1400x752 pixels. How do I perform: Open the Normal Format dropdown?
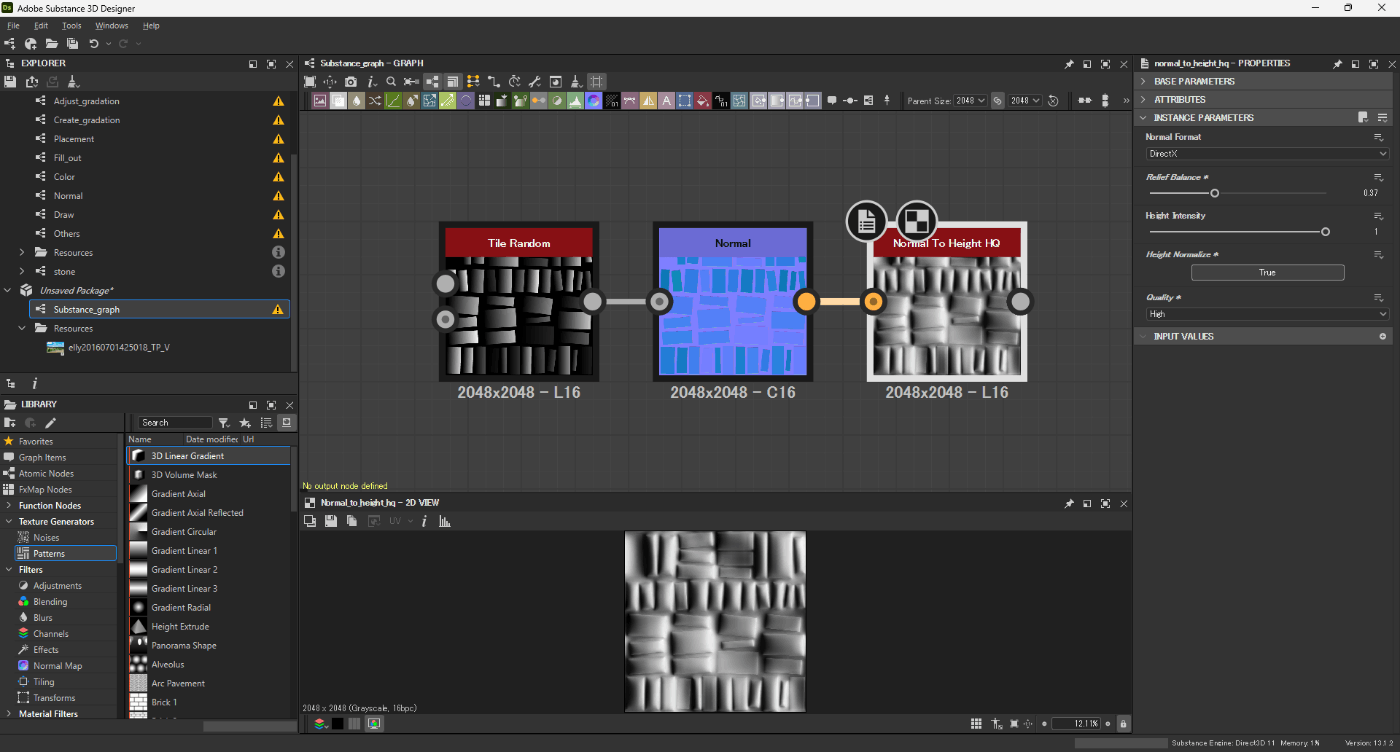[x=1267, y=154]
